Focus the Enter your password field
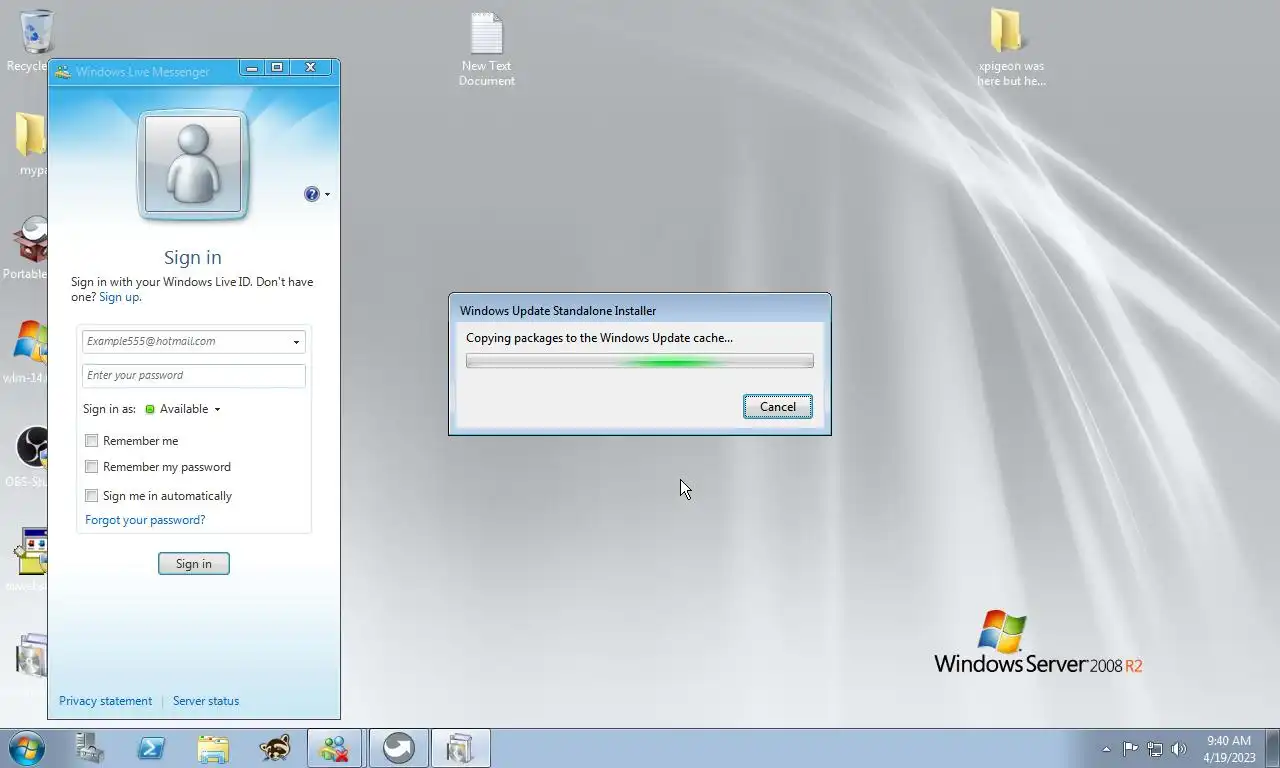Screen dimensions: 1280x768 pyautogui.click(x=194, y=376)
